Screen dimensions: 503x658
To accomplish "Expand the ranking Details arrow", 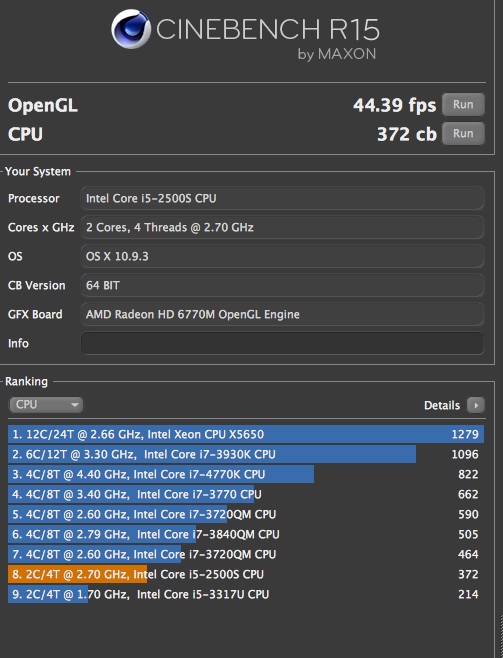I will (x=476, y=405).
